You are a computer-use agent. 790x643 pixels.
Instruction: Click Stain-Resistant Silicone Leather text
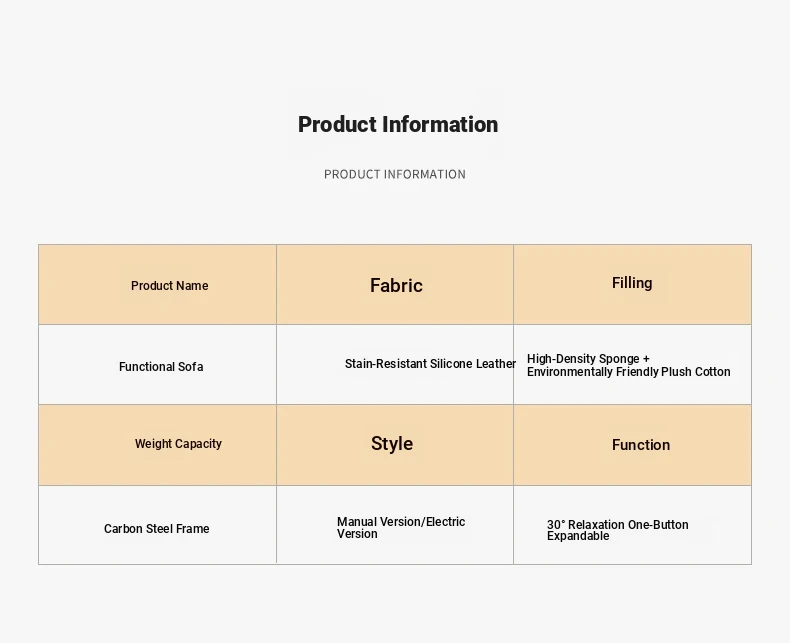pyautogui.click(x=430, y=364)
